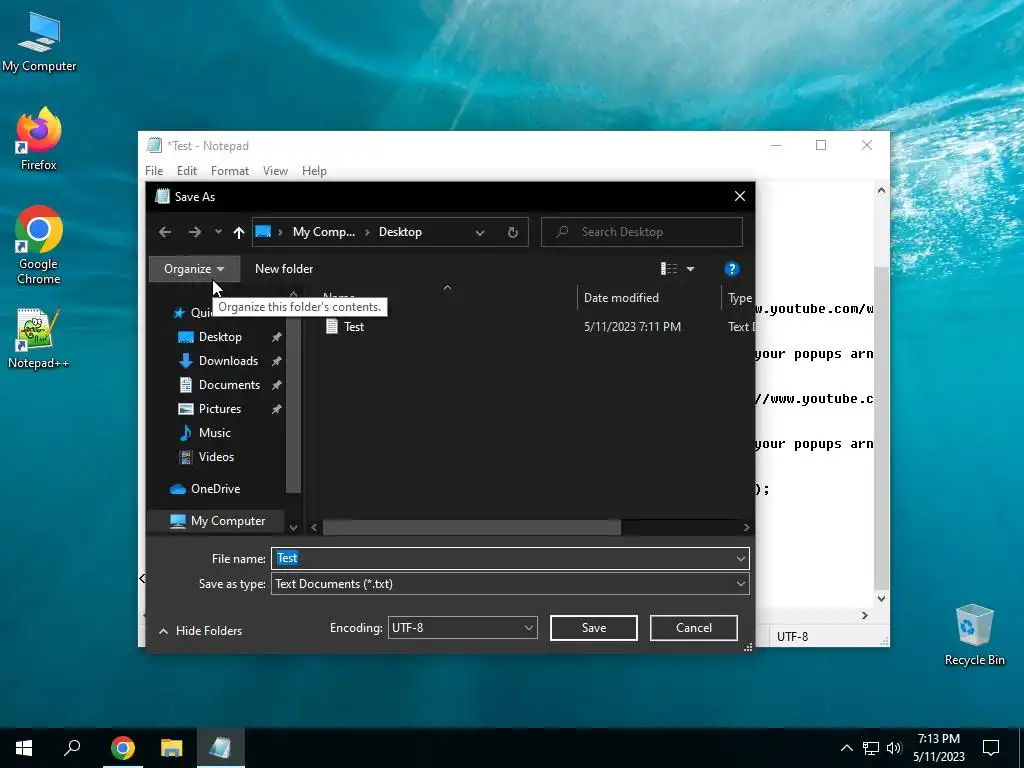Click Notepad vertical scrollbar down arrow
1024x768 pixels.
pyautogui.click(x=881, y=599)
